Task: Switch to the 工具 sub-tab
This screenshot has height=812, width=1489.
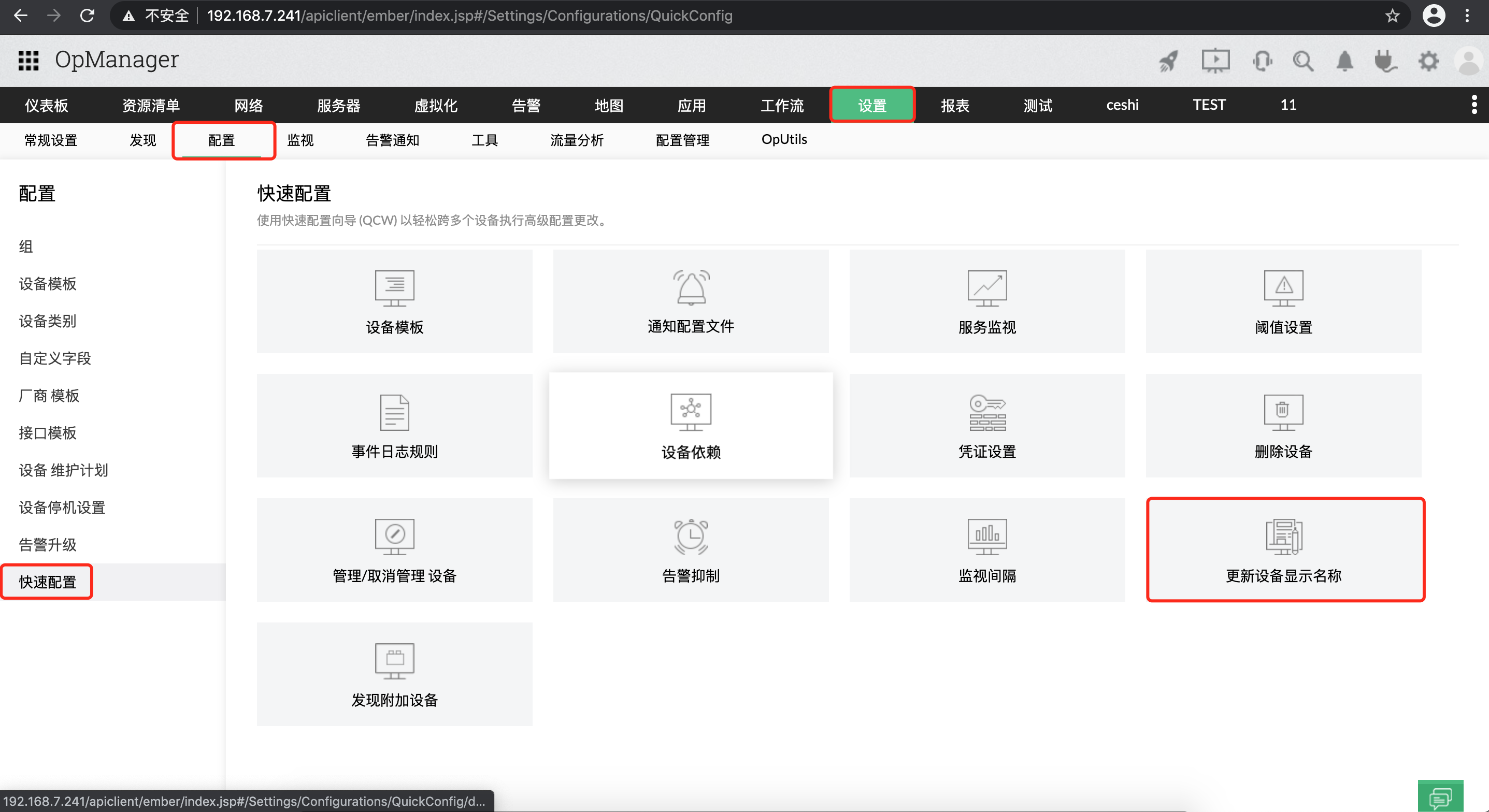Action: (484, 140)
